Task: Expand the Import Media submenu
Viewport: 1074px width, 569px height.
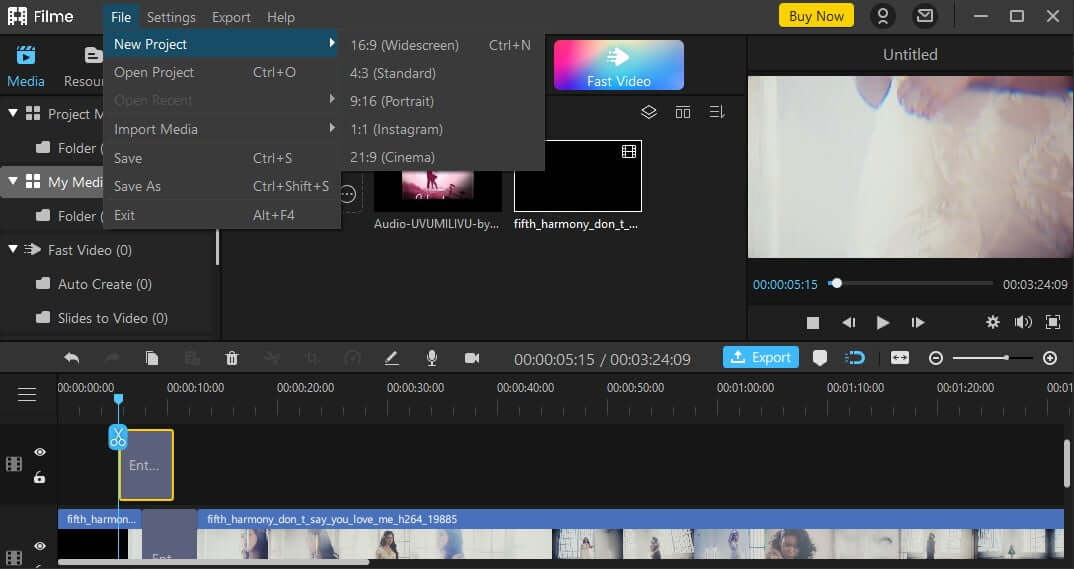Action: pos(221,129)
